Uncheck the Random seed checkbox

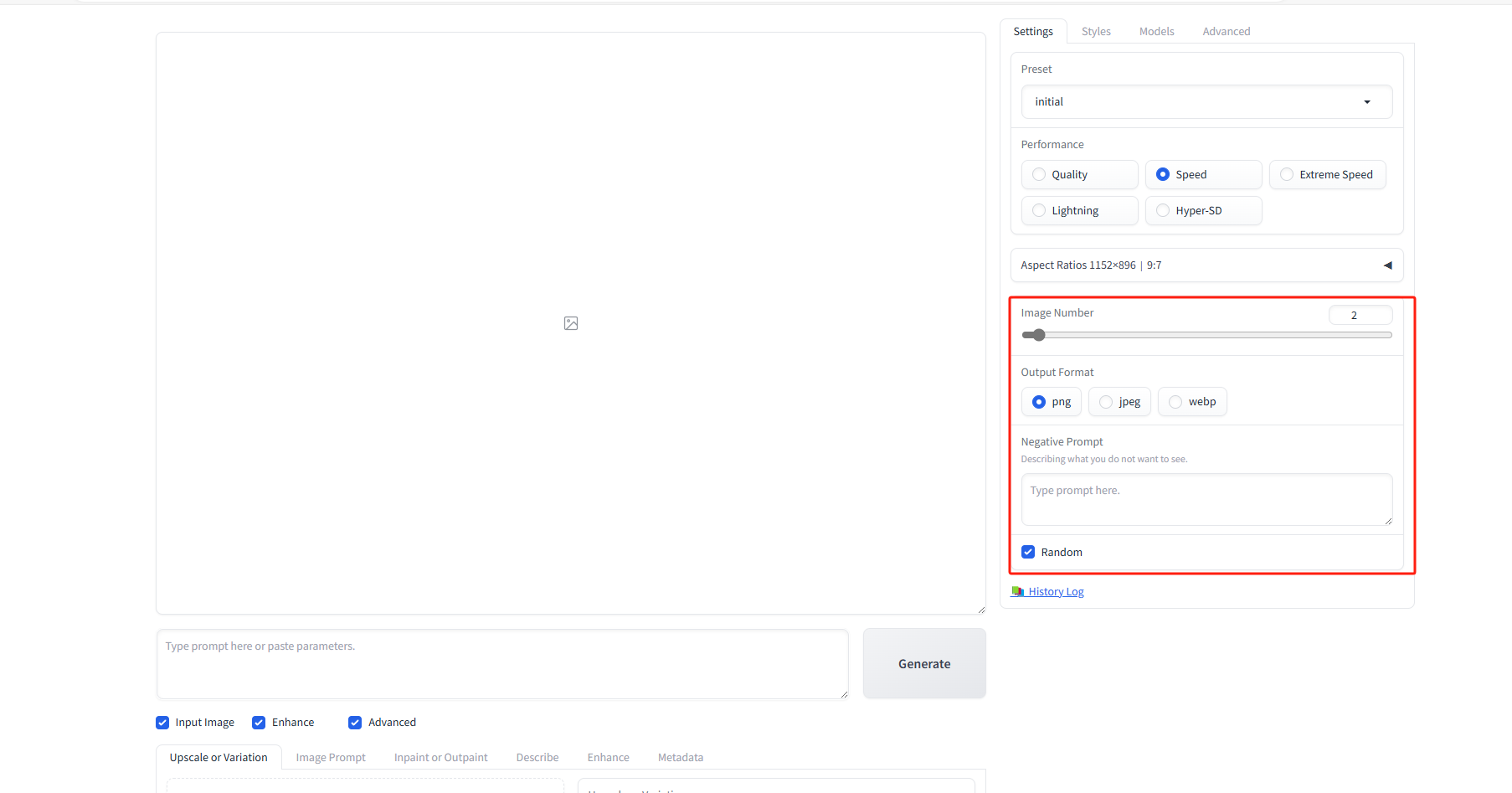(x=1028, y=553)
